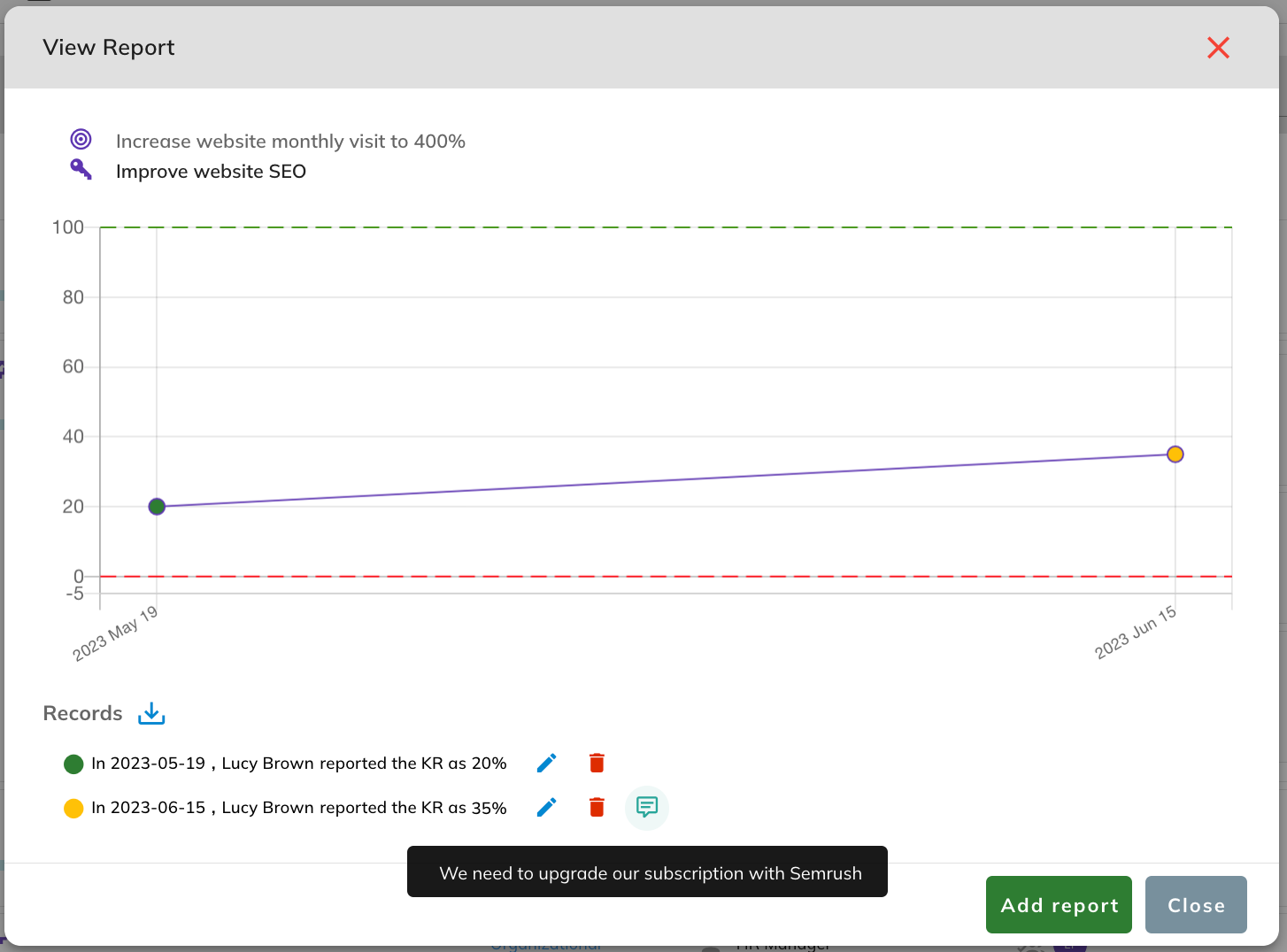Delete the 2023-06-15 record using trash icon

coord(597,807)
